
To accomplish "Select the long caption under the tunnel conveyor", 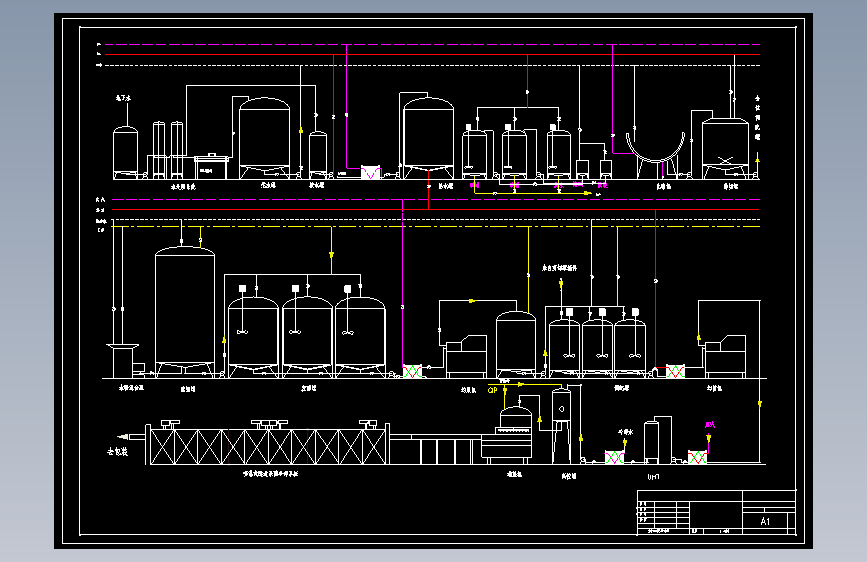I will pos(270,473).
